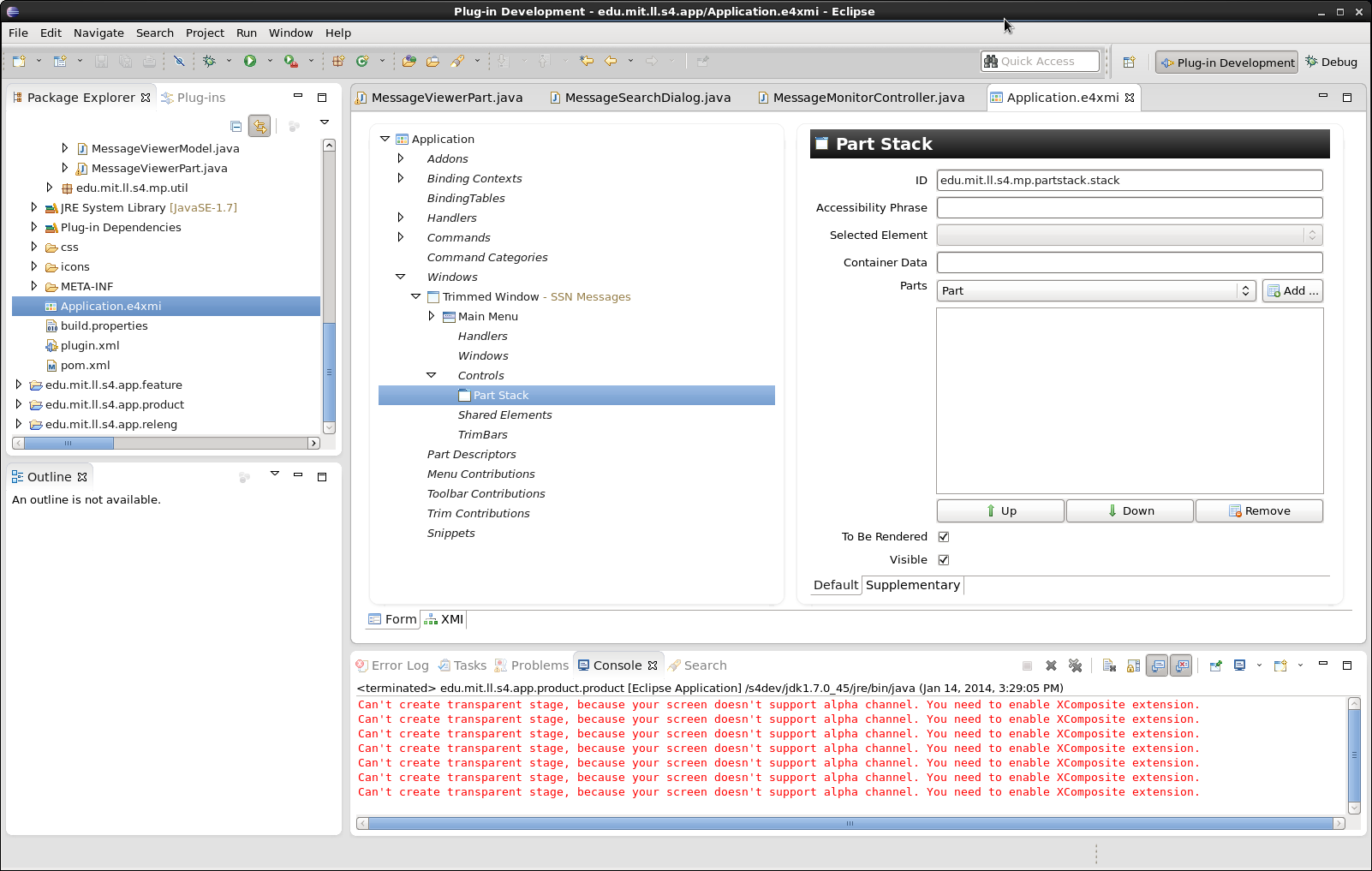Toggle Link with Editor in Package Explorer
Screen dimensions: 1372x871
[x=259, y=126]
